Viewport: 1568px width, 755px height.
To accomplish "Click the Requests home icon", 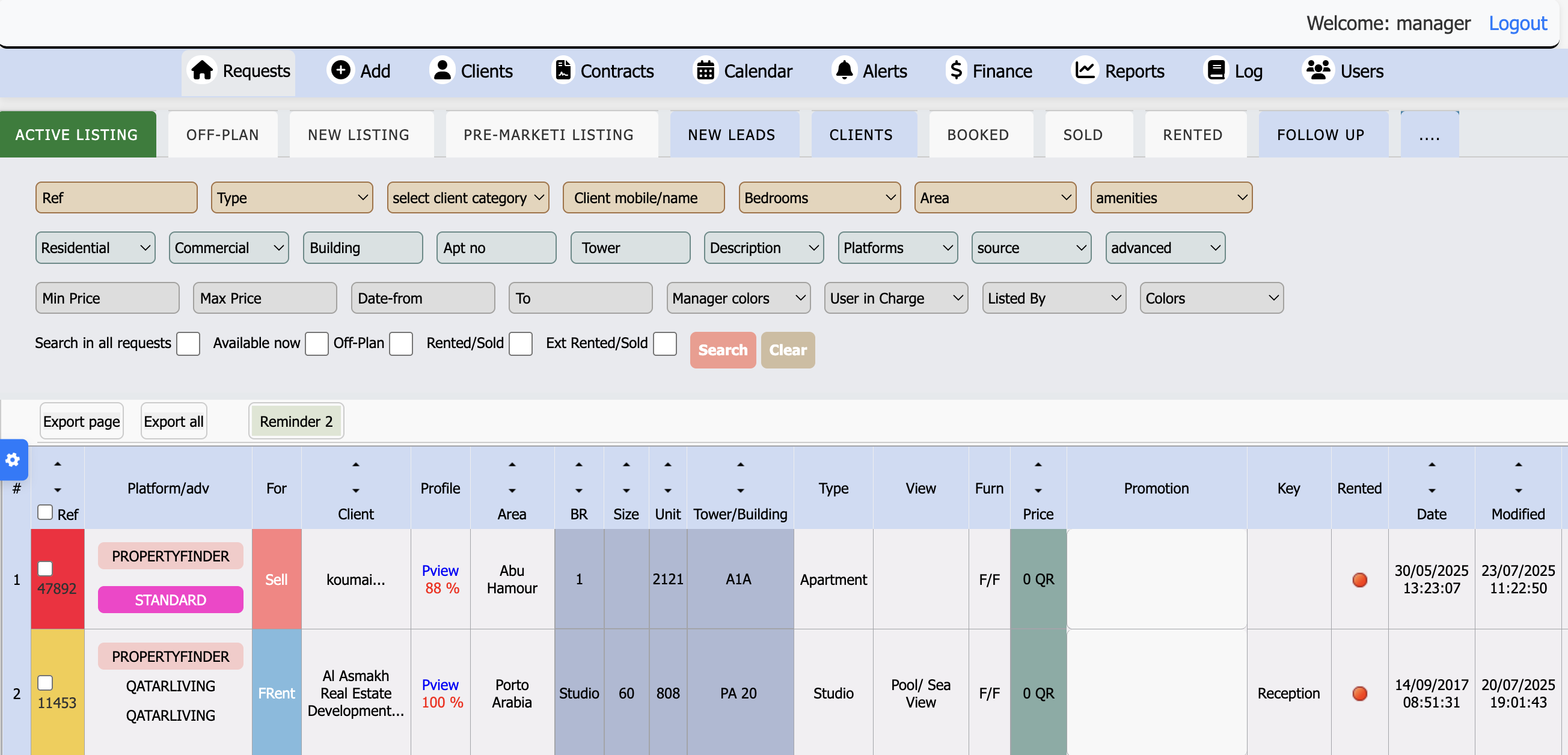I will 202,70.
